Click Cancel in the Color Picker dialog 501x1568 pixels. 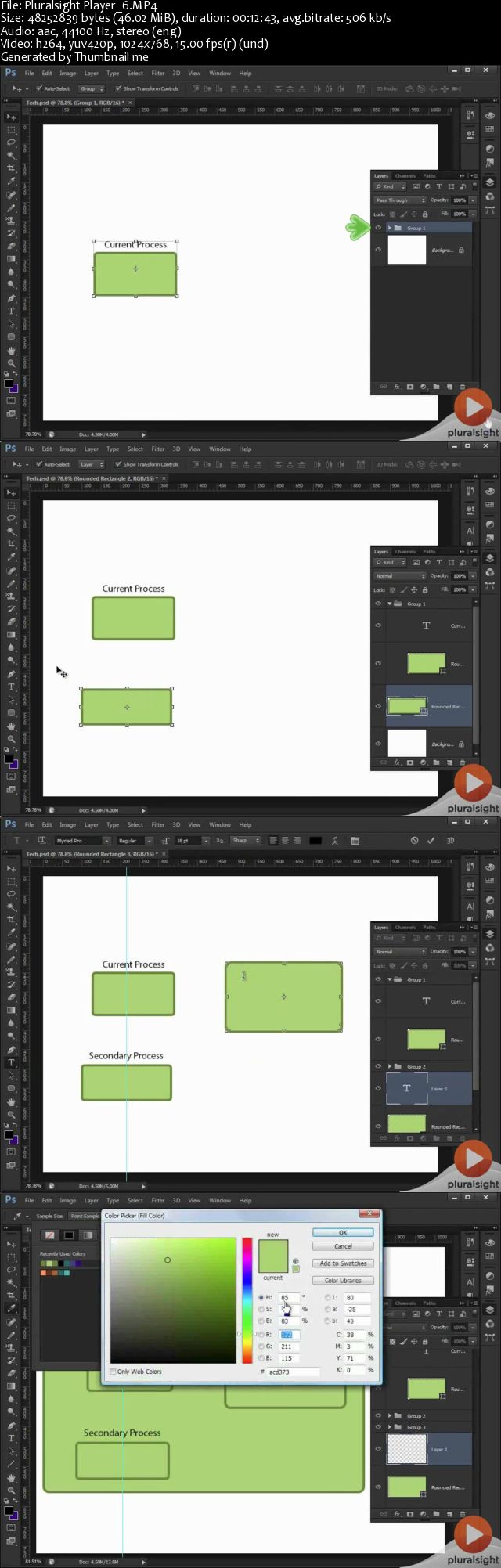tap(343, 1245)
